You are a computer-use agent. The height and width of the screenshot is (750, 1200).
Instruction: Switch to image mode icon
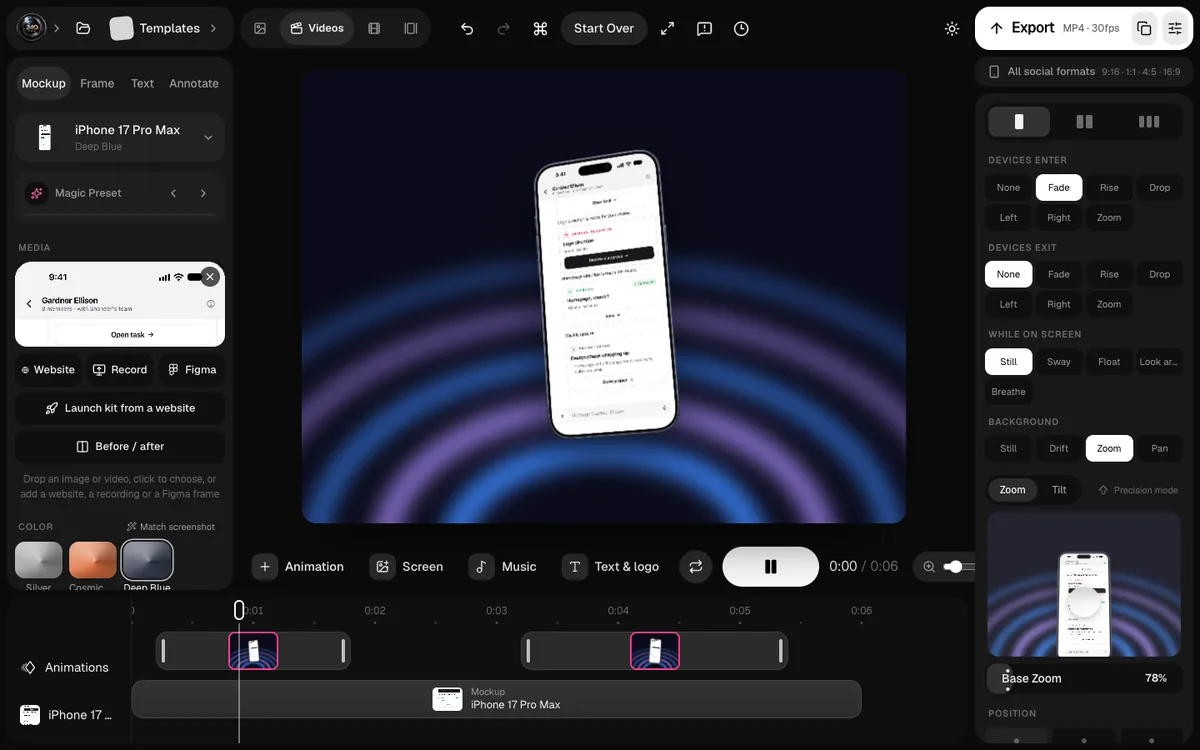260,28
